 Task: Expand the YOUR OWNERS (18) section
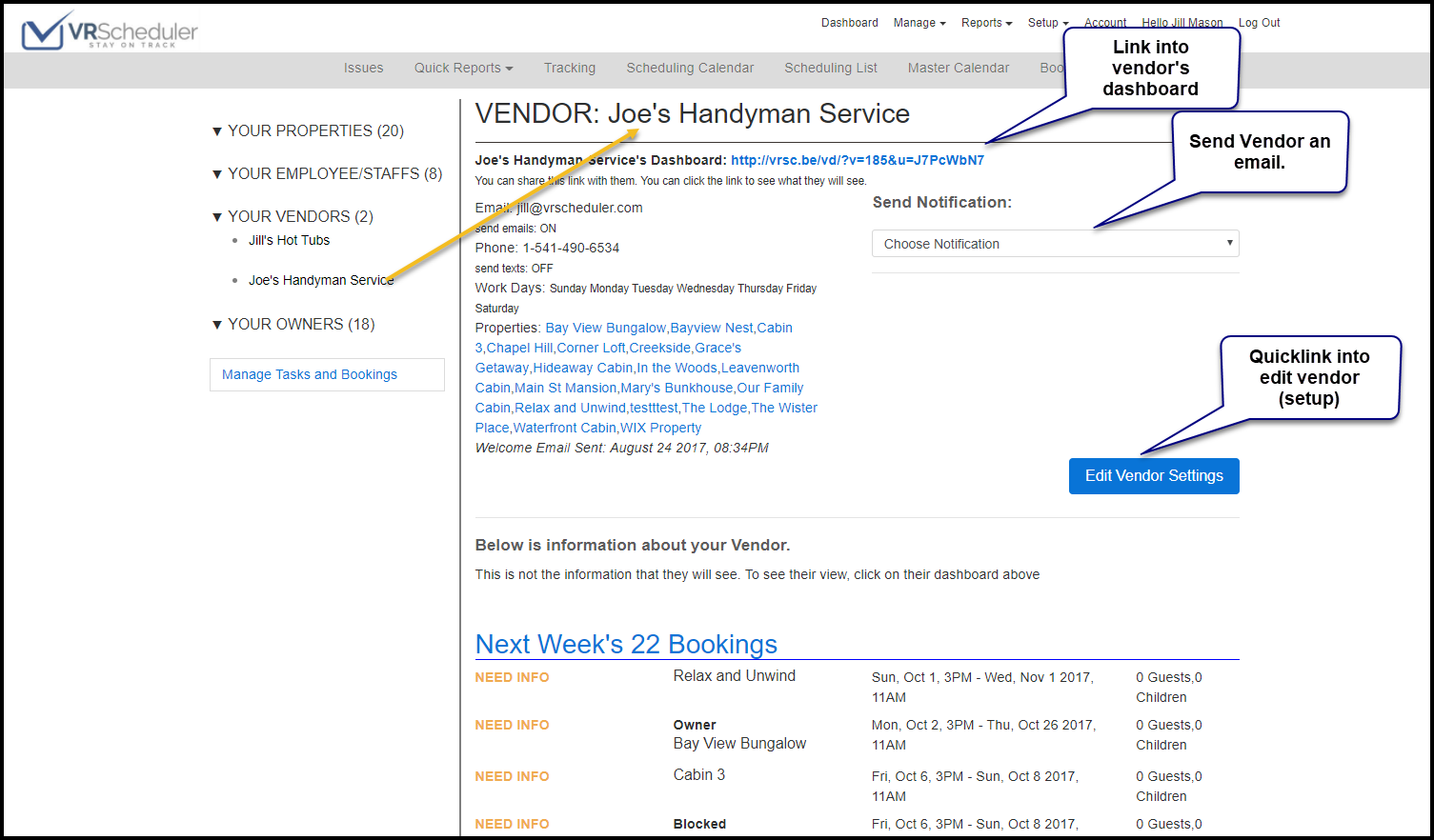(293, 324)
